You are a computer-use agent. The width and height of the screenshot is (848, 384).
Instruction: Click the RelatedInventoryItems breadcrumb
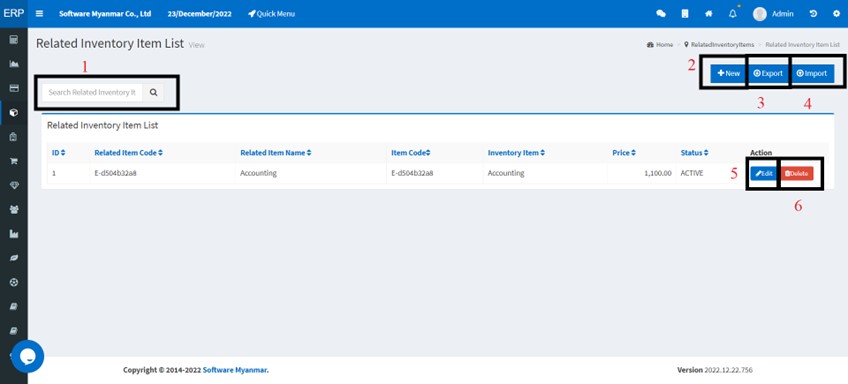719,45
